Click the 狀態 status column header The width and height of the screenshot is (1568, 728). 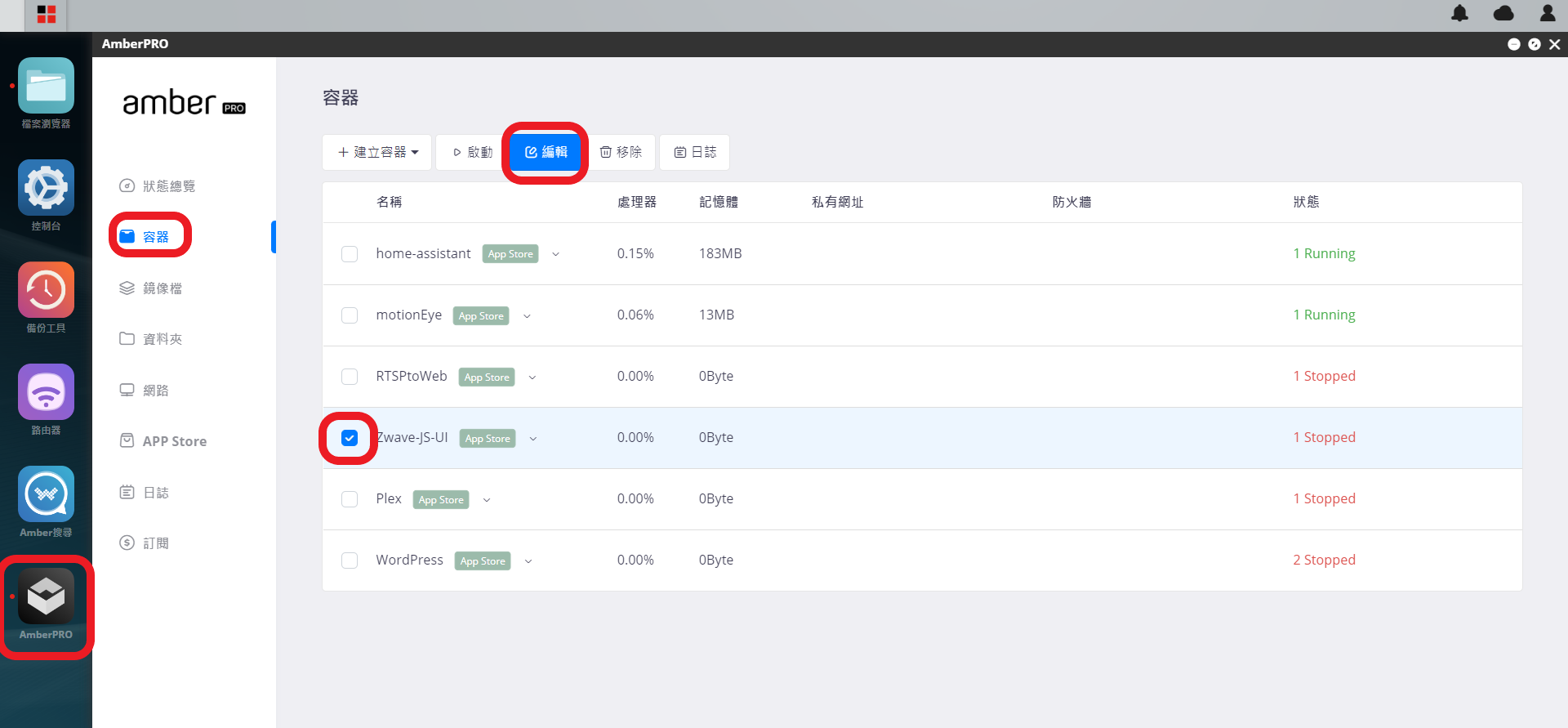(1306, 202)
